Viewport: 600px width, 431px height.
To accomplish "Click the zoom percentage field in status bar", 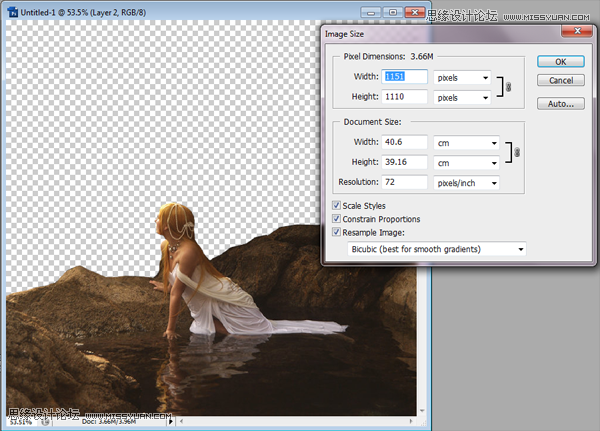I will coord(21,421).
